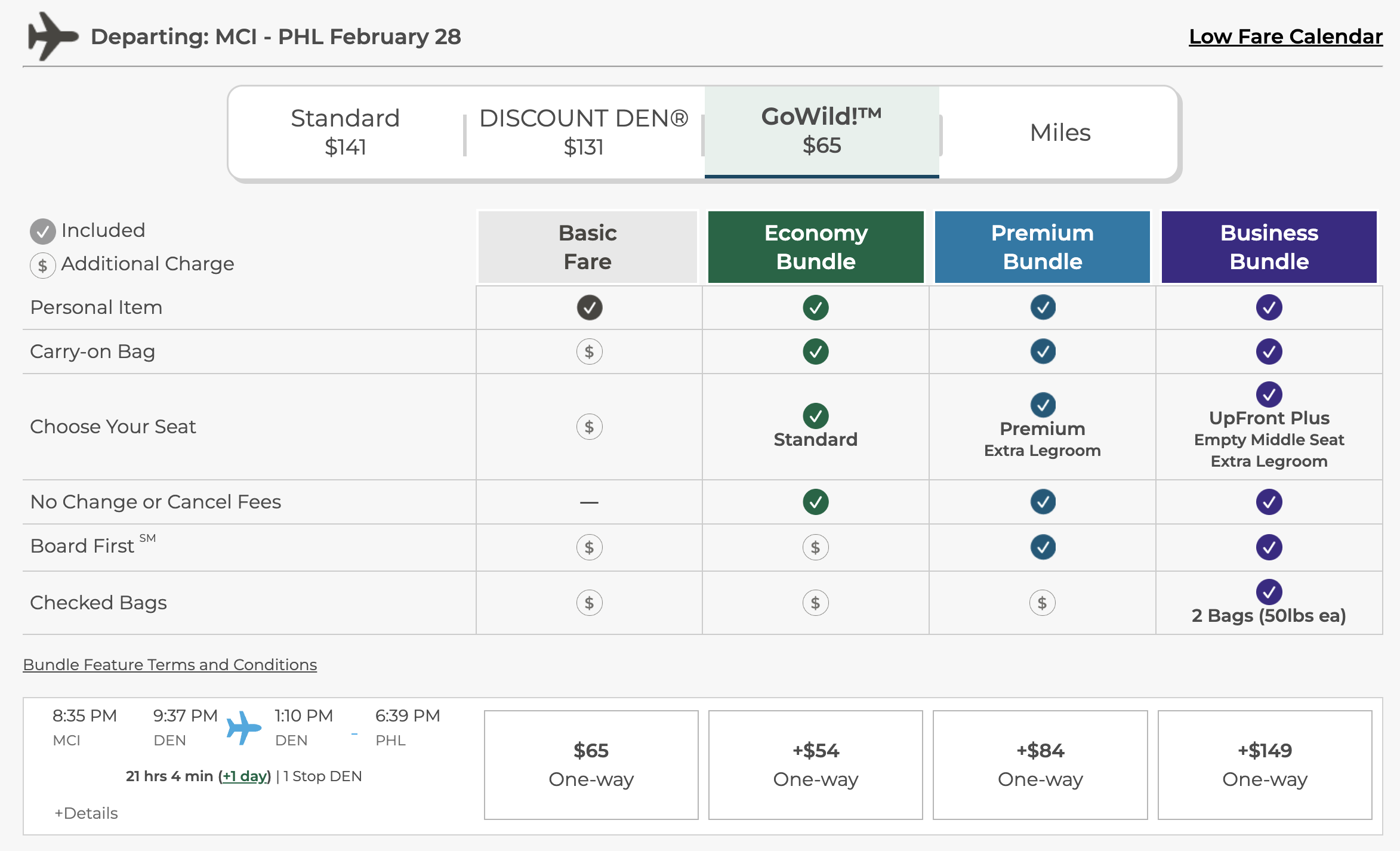Image resolution: width=1400 pixels, height=851 pixels.
Task: Open the Low Fare Calendar link
Action: (1285, 37)
